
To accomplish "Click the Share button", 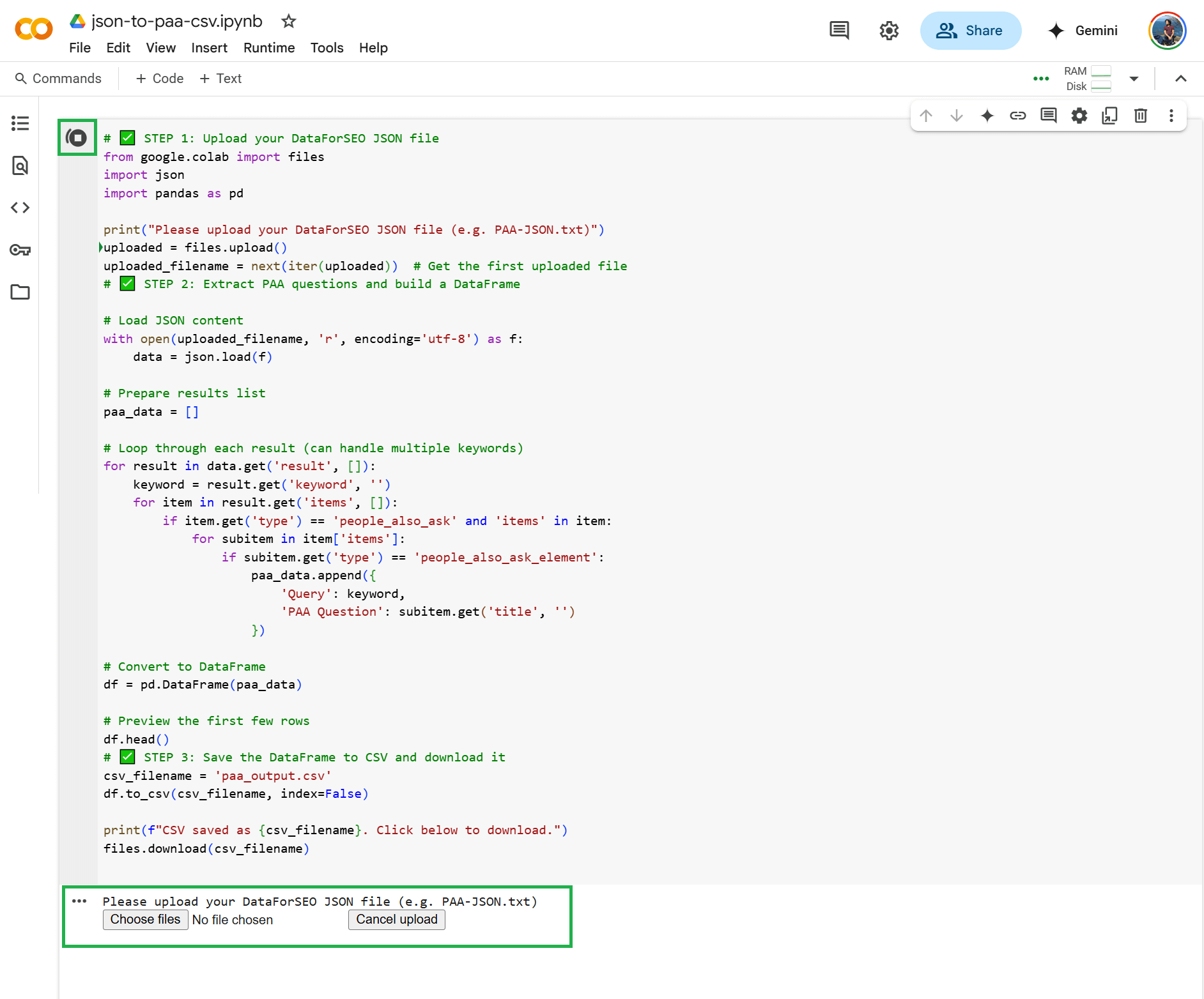I will tap(971, 31).
